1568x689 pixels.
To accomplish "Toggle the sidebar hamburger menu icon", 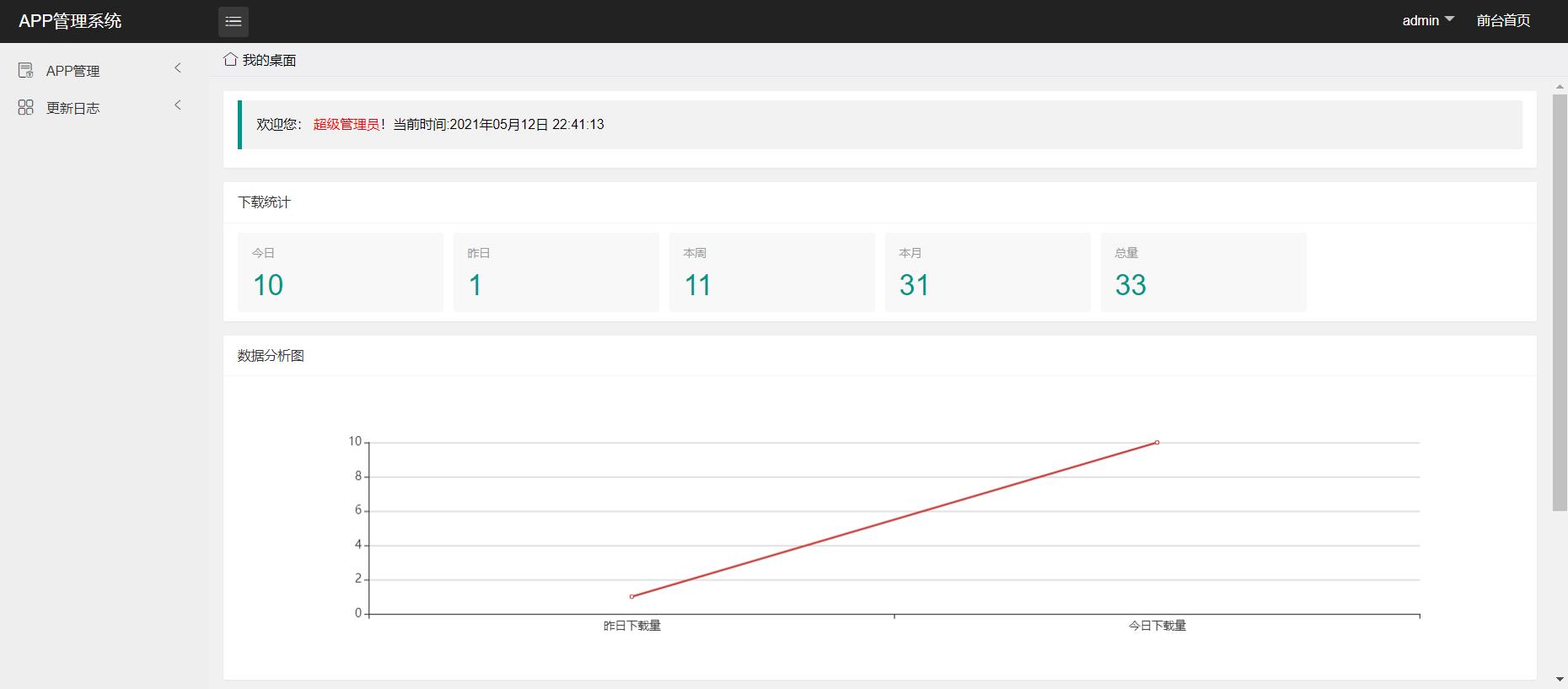I will coord(234,21).
